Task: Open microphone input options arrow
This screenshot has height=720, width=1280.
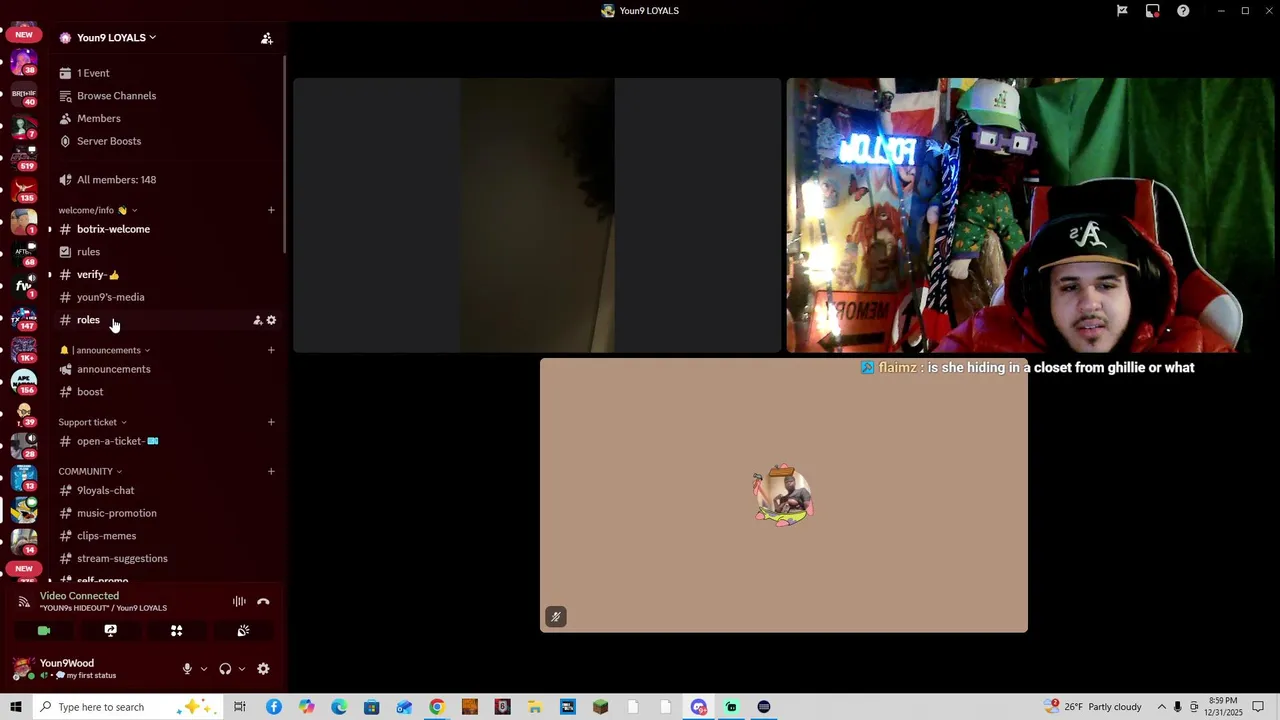Action: pos(204,669)
